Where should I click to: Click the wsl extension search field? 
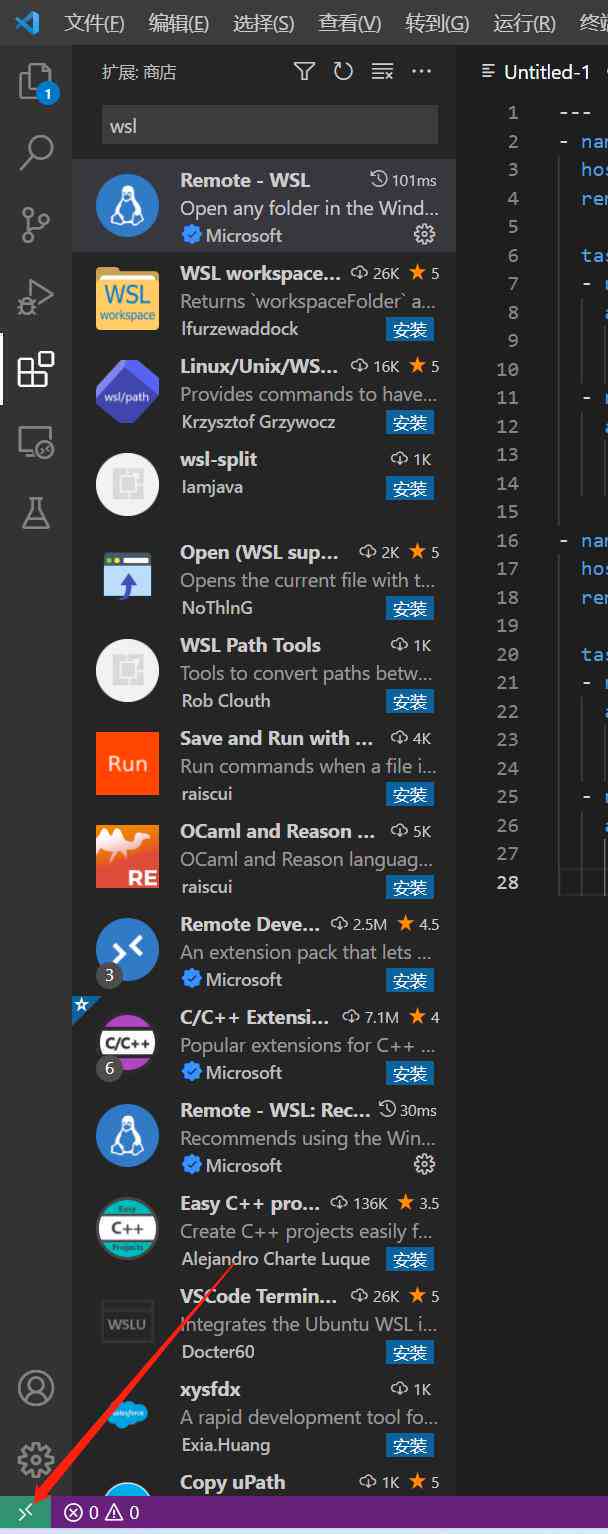[270, 126]
